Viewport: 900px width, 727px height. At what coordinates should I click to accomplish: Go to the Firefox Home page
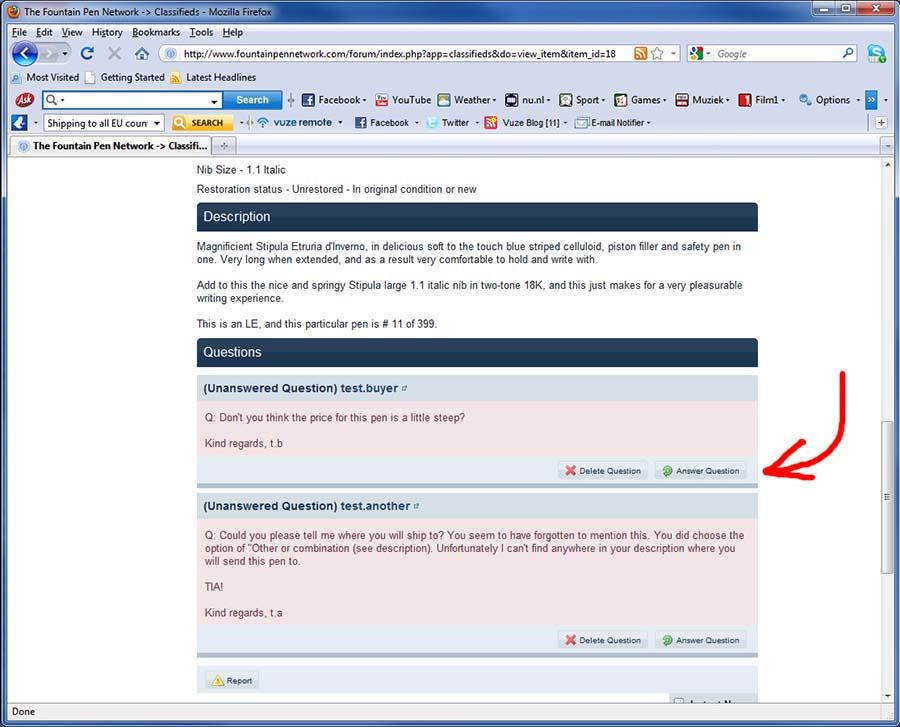click(141, 53)
